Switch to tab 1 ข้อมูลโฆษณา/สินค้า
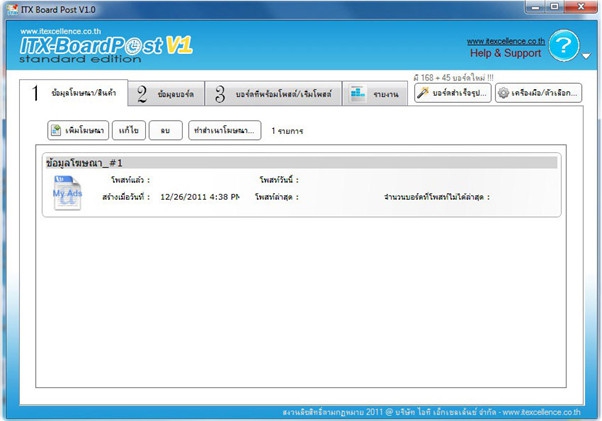This screenshot has height=421, width=602. click(73, 93)
